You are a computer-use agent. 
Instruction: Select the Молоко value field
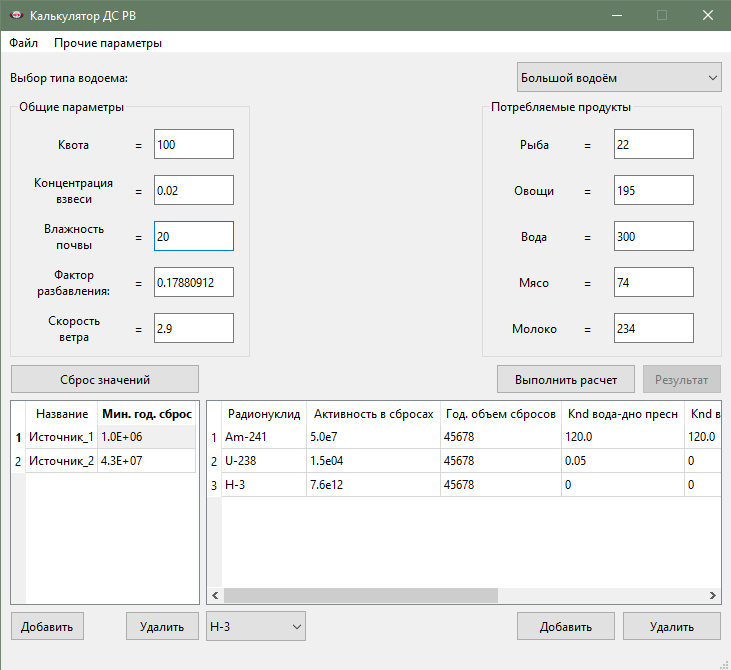click(x=653, y=328)
